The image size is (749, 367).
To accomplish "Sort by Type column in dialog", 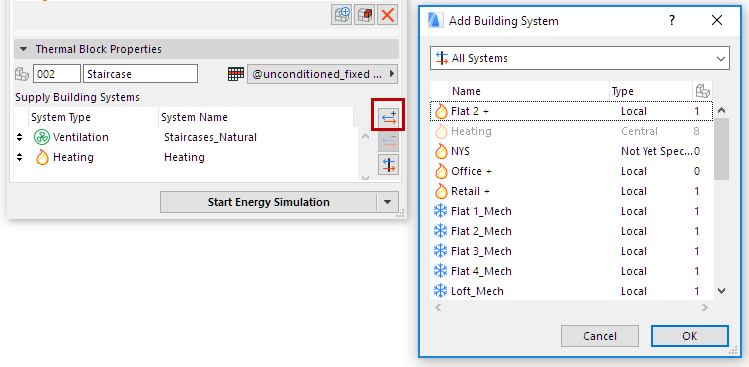I will click(651, 91).
